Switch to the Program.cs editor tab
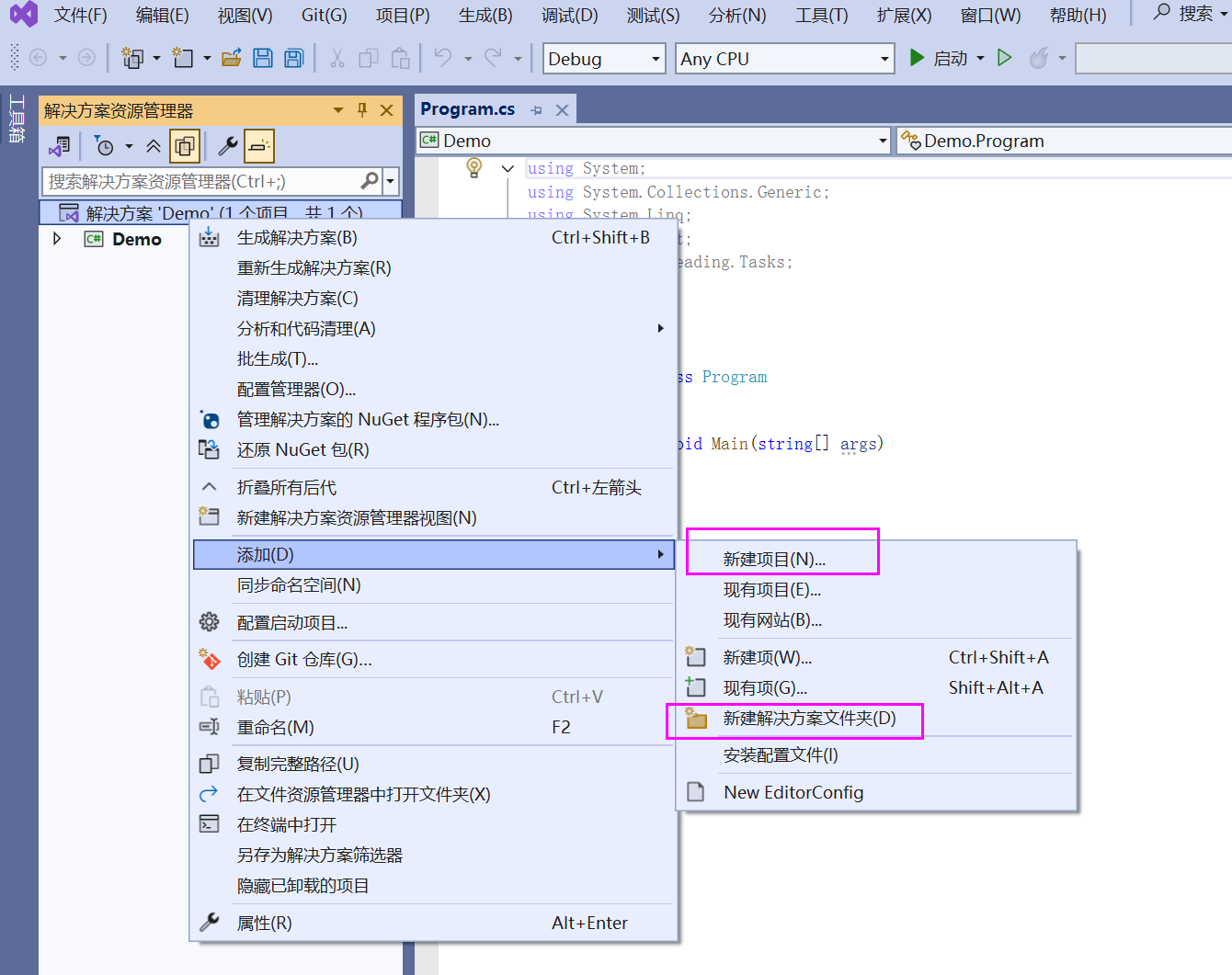 tap(467, 109)
